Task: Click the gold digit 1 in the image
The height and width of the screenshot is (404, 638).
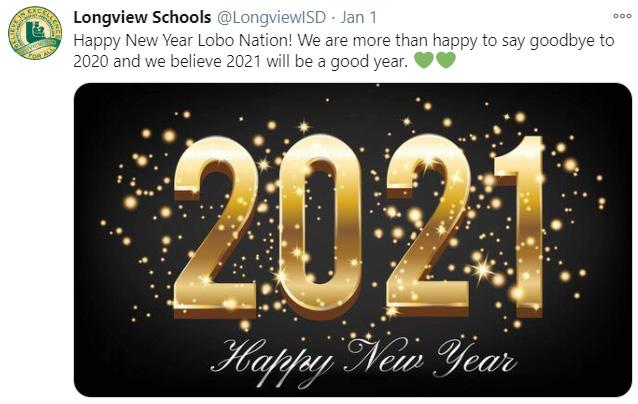Action: [x=520, y=227]
